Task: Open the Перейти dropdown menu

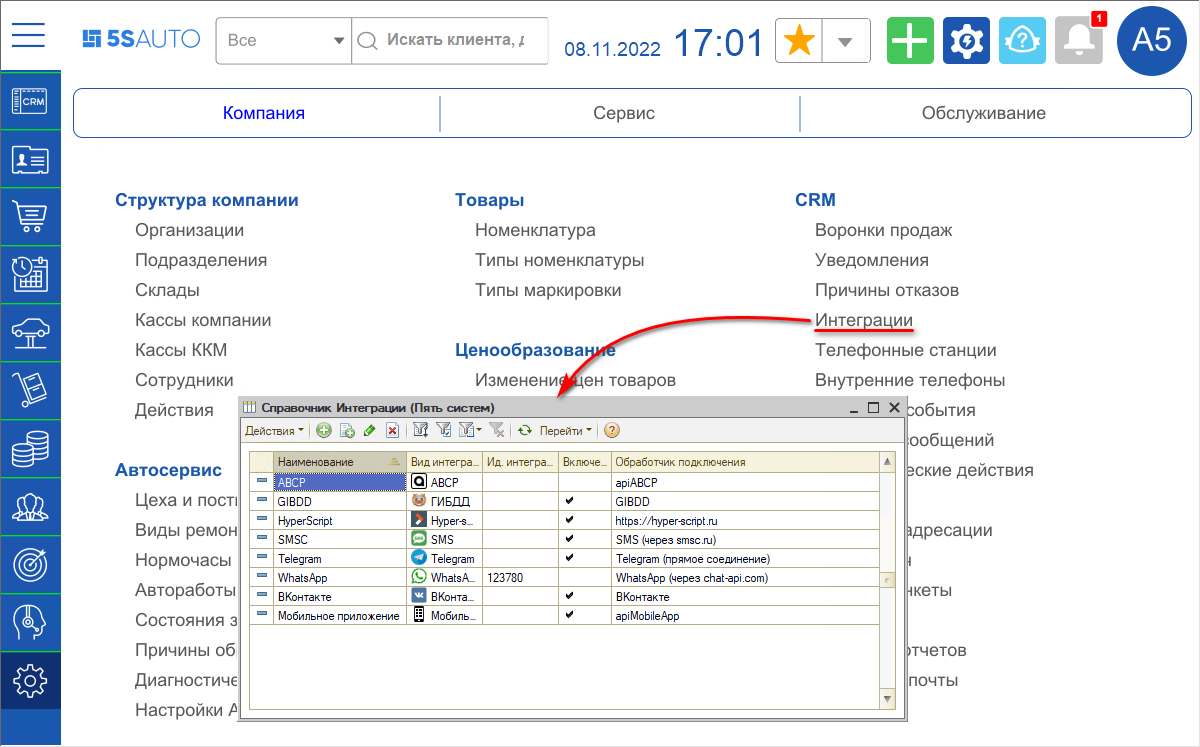Action: 566,430
